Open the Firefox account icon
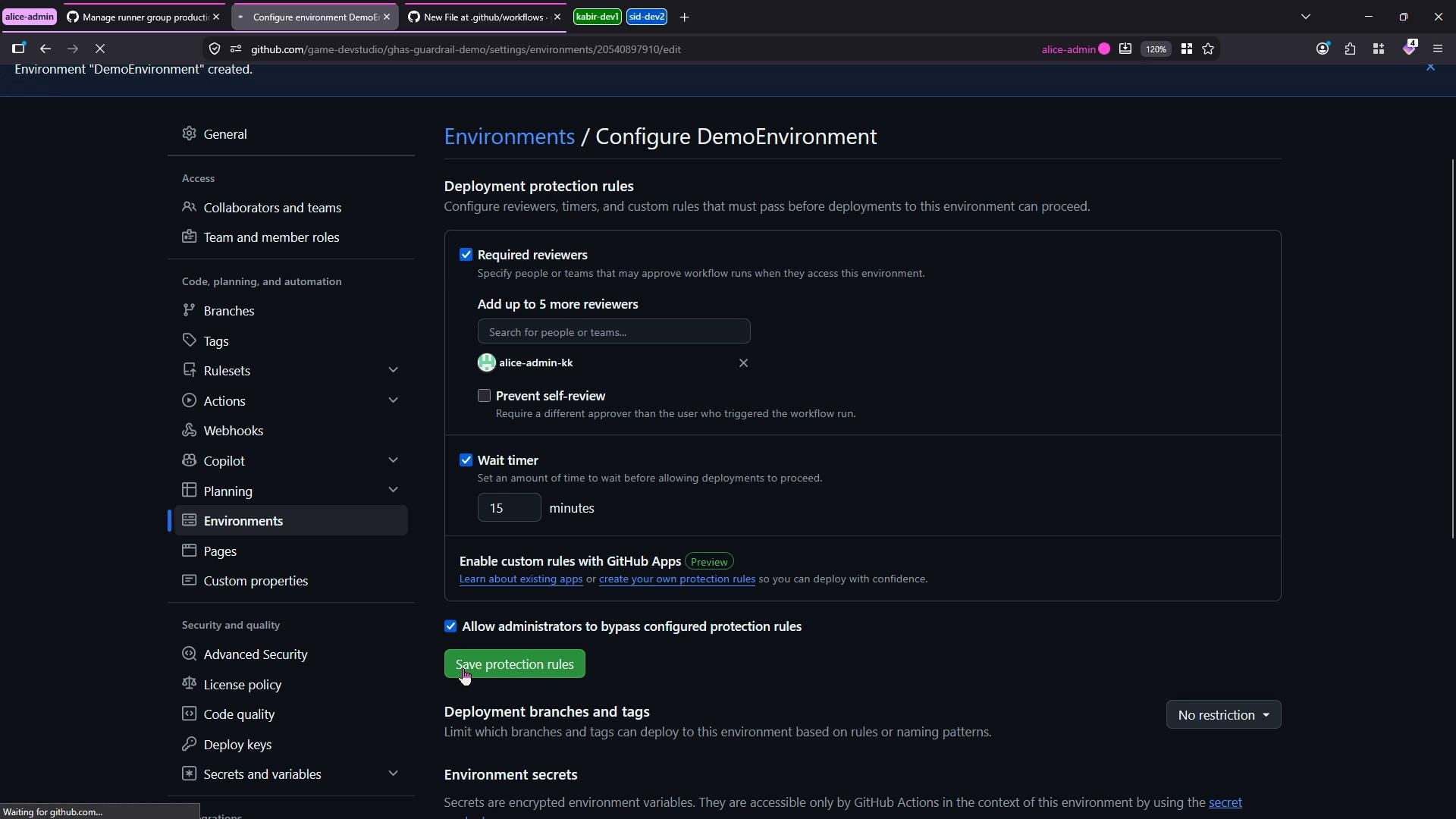This screenshot has height=819, width=1456. click(x=1323, y=49)
